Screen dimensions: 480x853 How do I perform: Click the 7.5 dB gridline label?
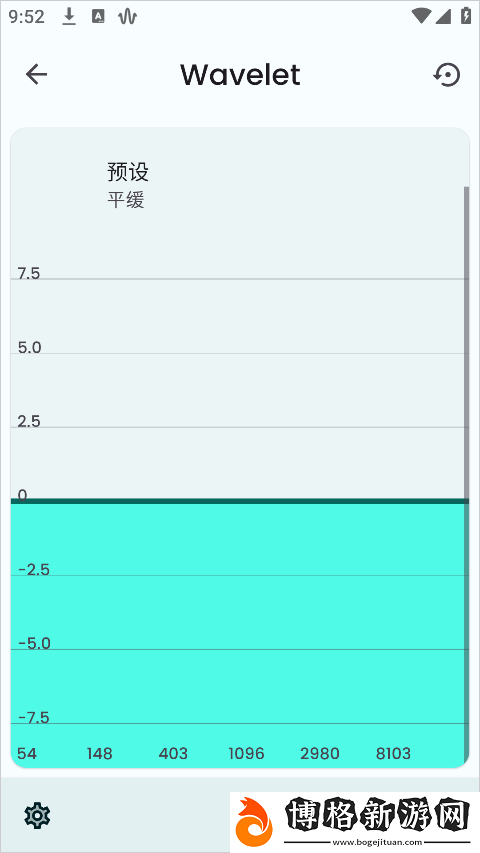[29, 273]
